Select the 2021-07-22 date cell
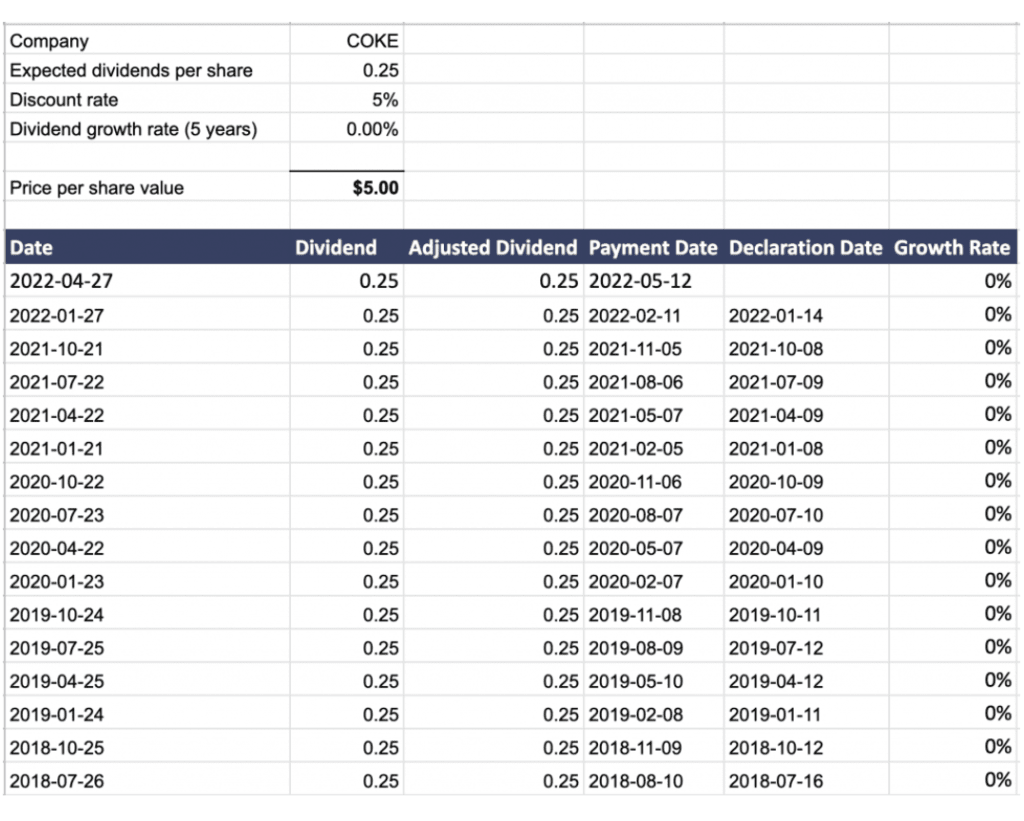This screenshot has height=821, width=1024. point(56,382)
